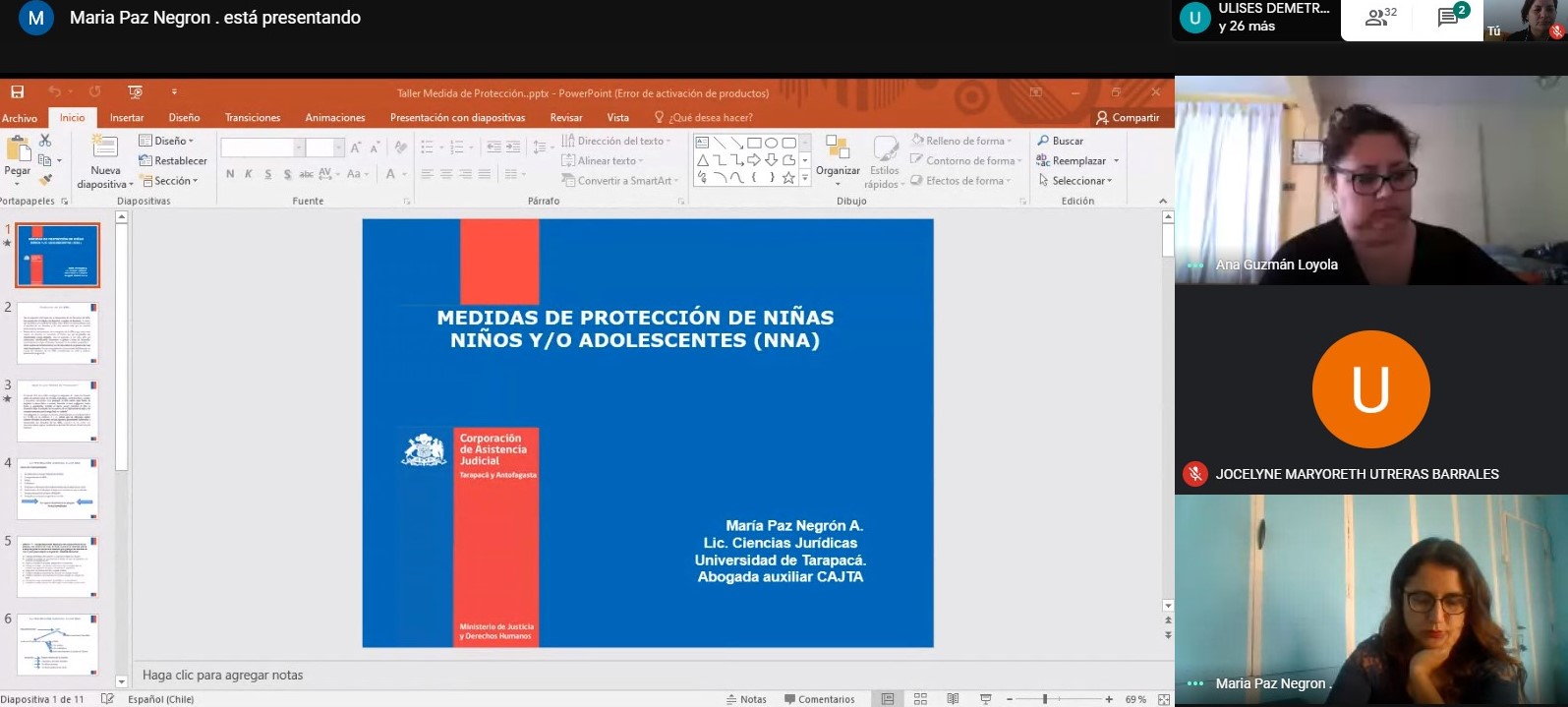Click the Compartir button
This screenshot has width=1568, height=707.
tap(1128, 118)
